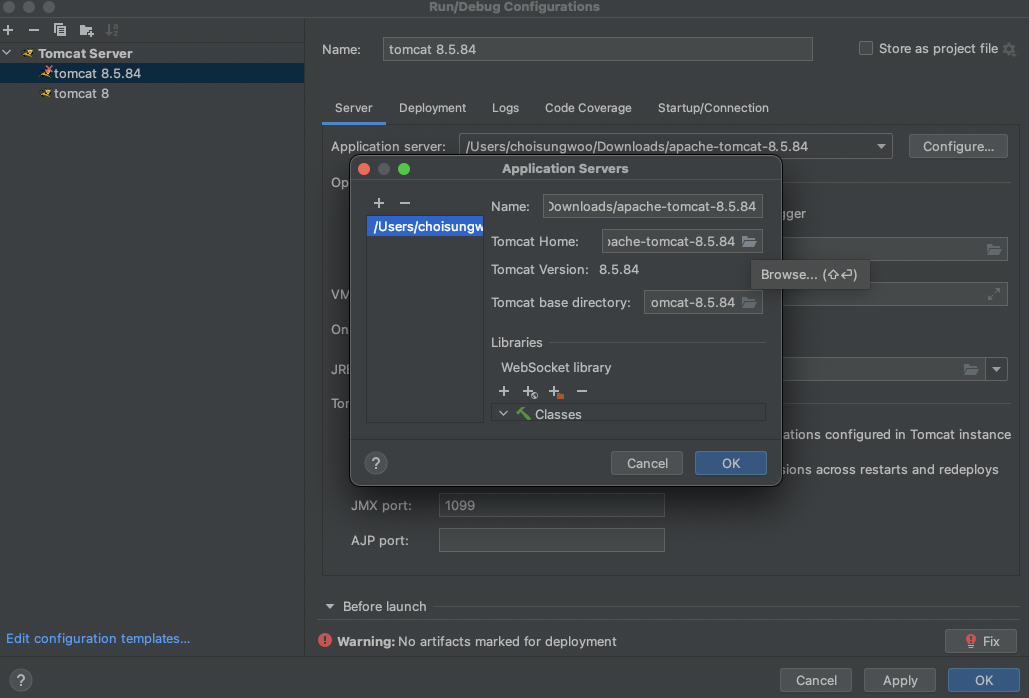The height and width of the screenshot is (698, 1029).
Task: Click Cancel in Run/Debug Configurations window
Action: (x=816, y=680)
